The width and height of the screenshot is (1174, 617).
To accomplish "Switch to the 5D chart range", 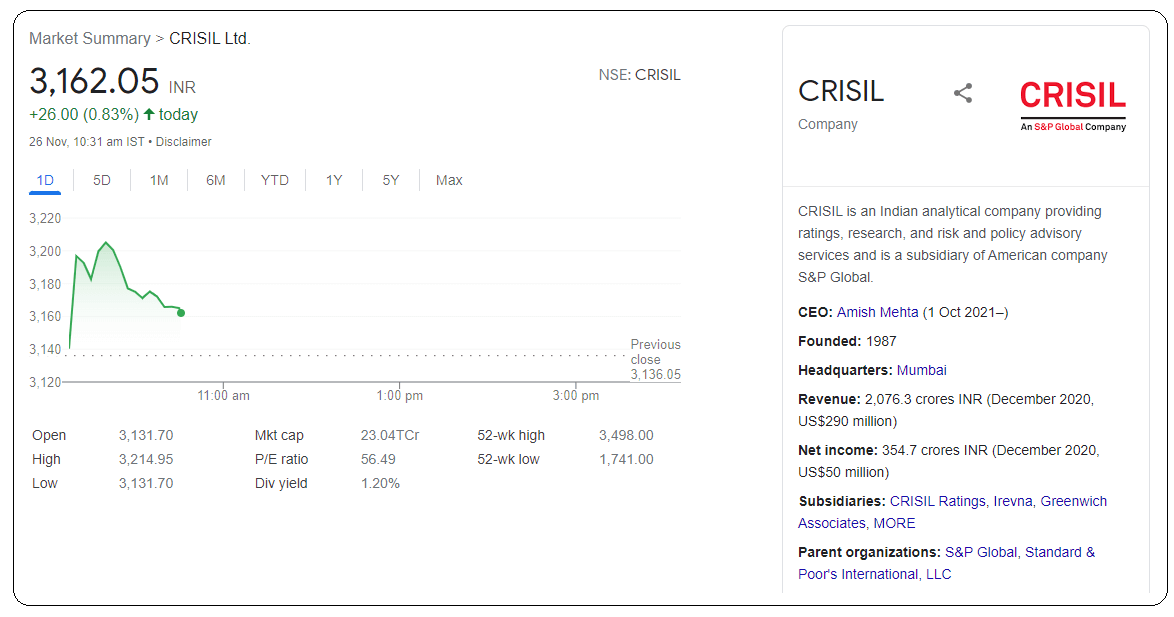I will 102,180.
